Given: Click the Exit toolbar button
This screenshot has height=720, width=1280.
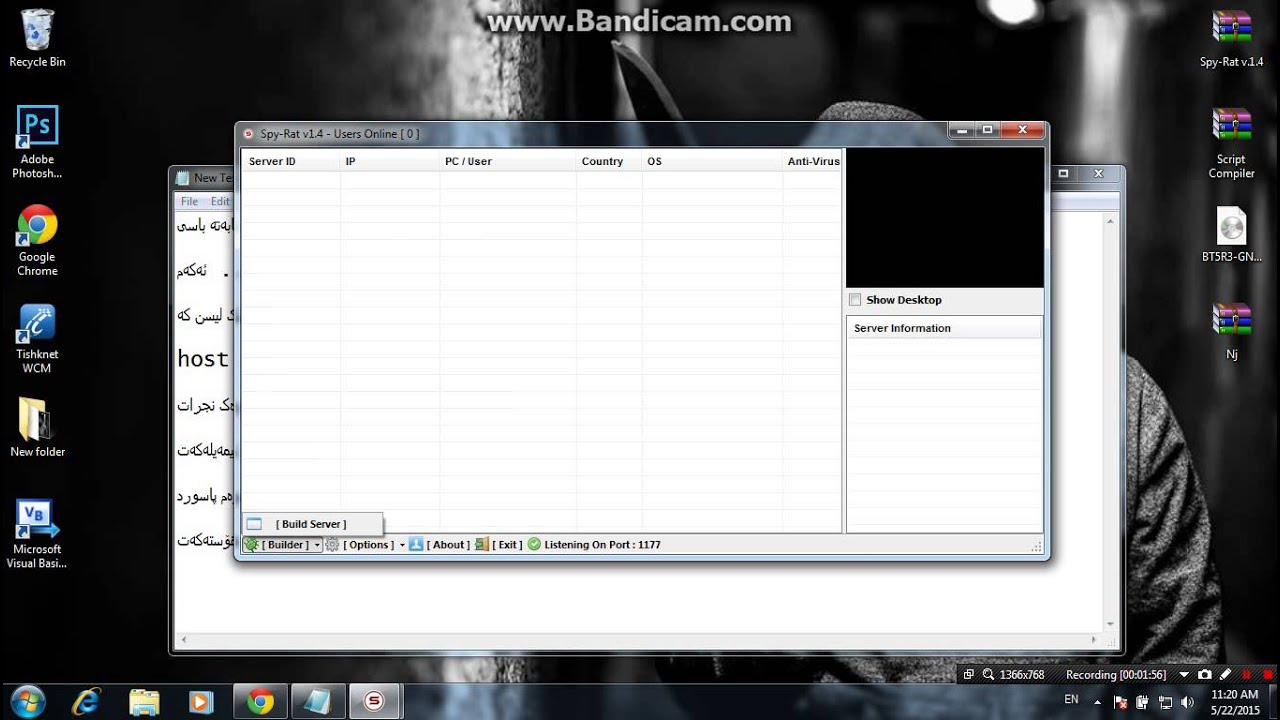Looking at the screenshot, I should tap(499, 545).
